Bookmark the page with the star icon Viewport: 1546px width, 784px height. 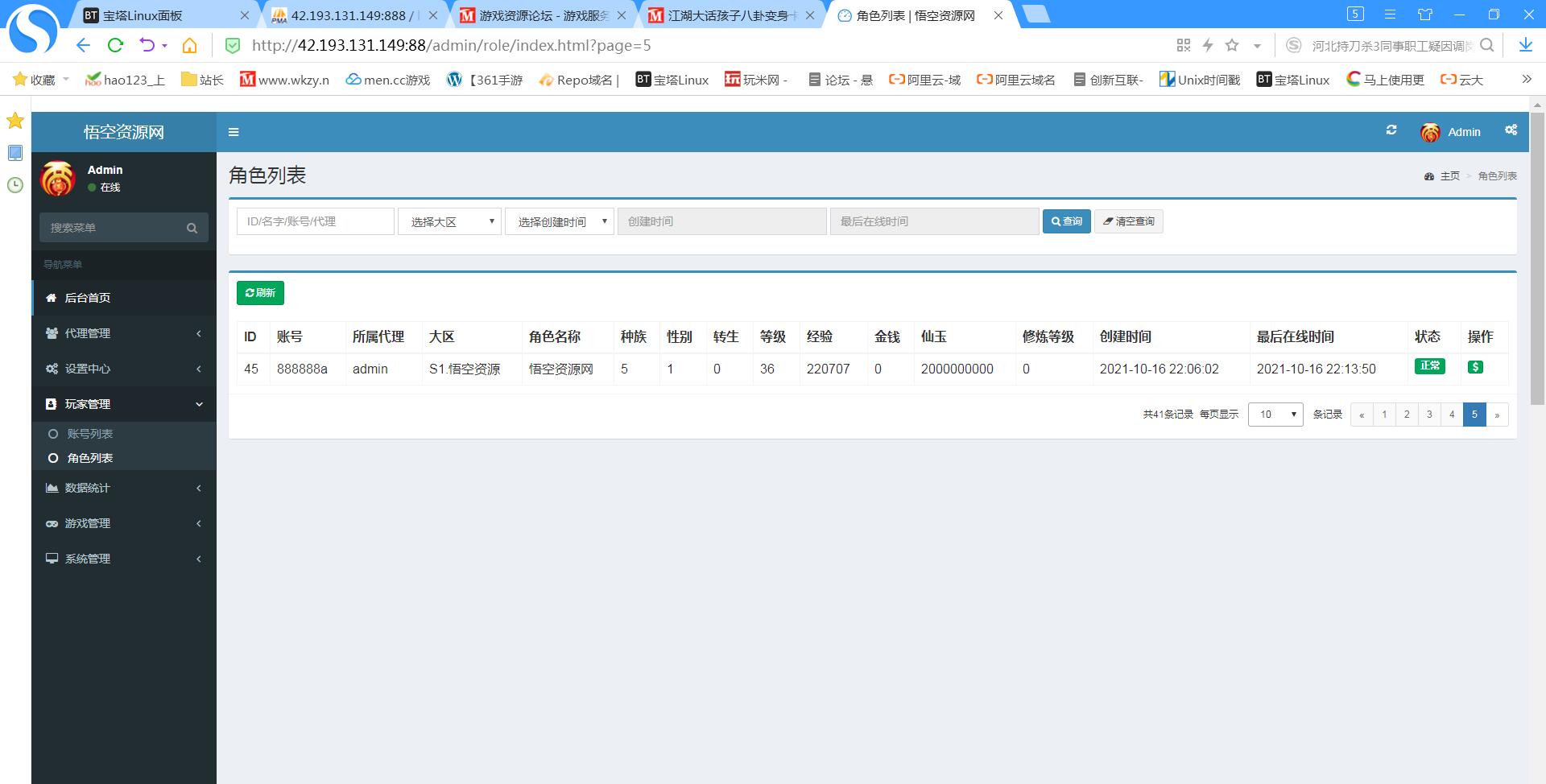click(1232, 46)
